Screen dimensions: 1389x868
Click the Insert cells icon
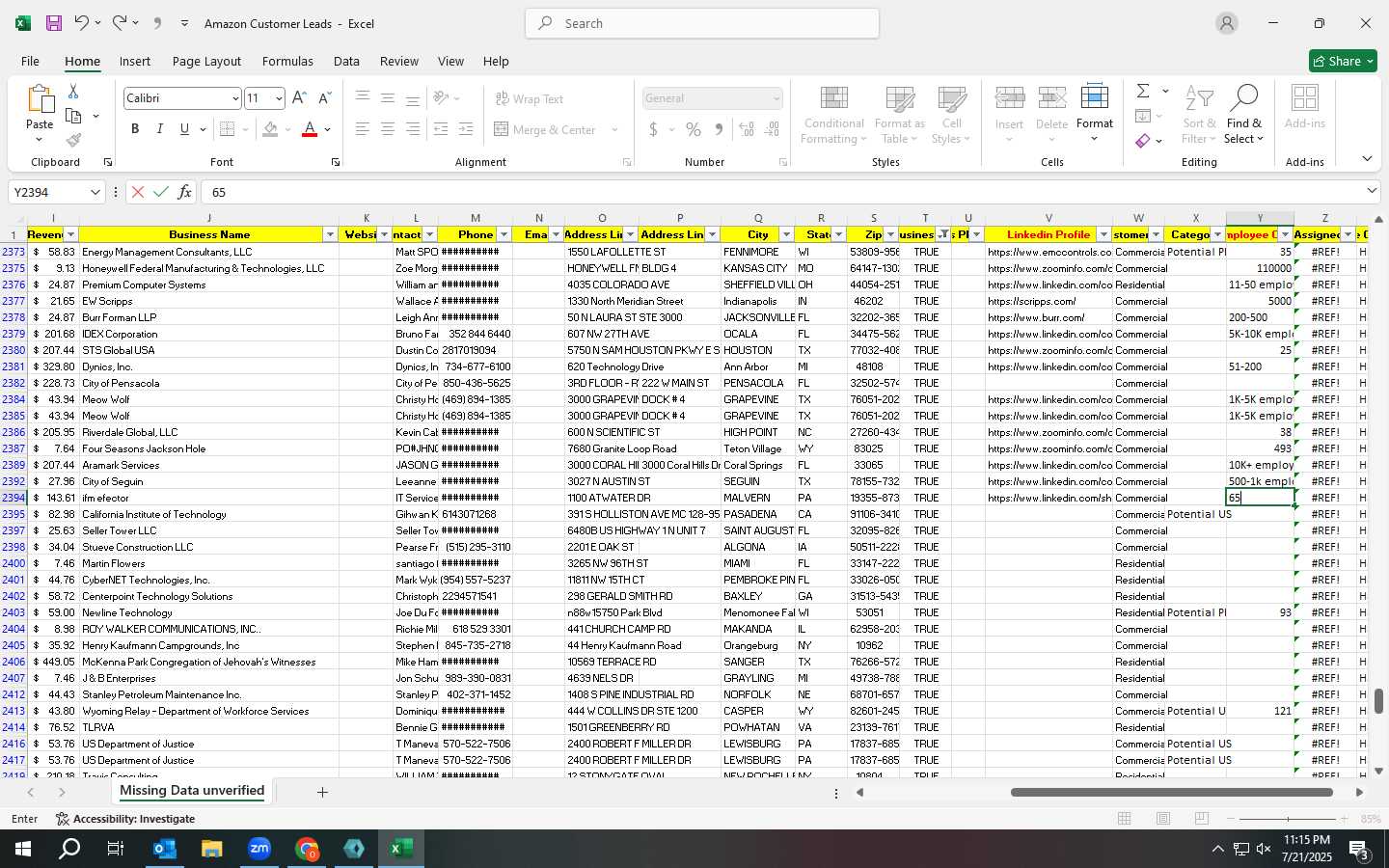(1009, 97)
